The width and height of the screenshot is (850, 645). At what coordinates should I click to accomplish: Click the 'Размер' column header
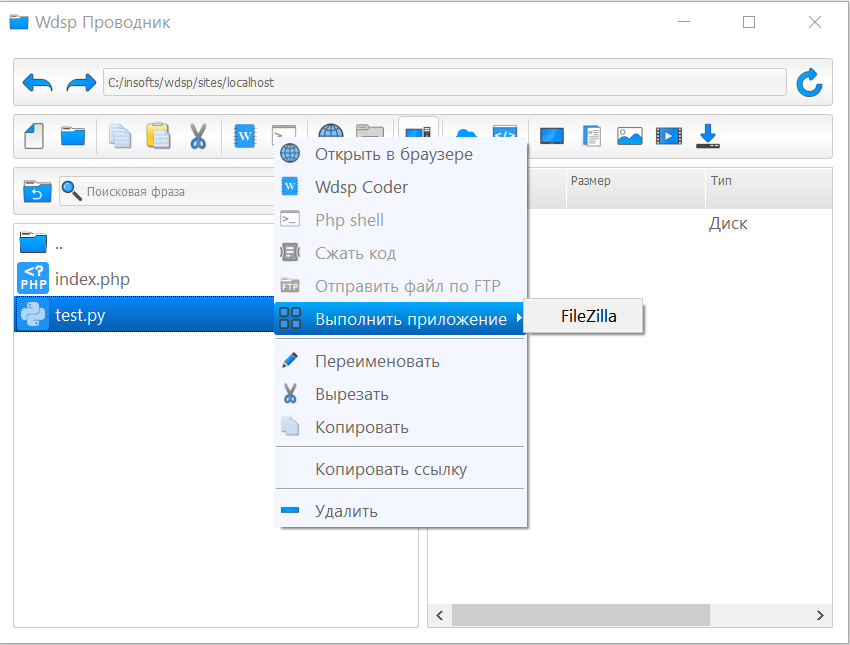click(635, 188)
